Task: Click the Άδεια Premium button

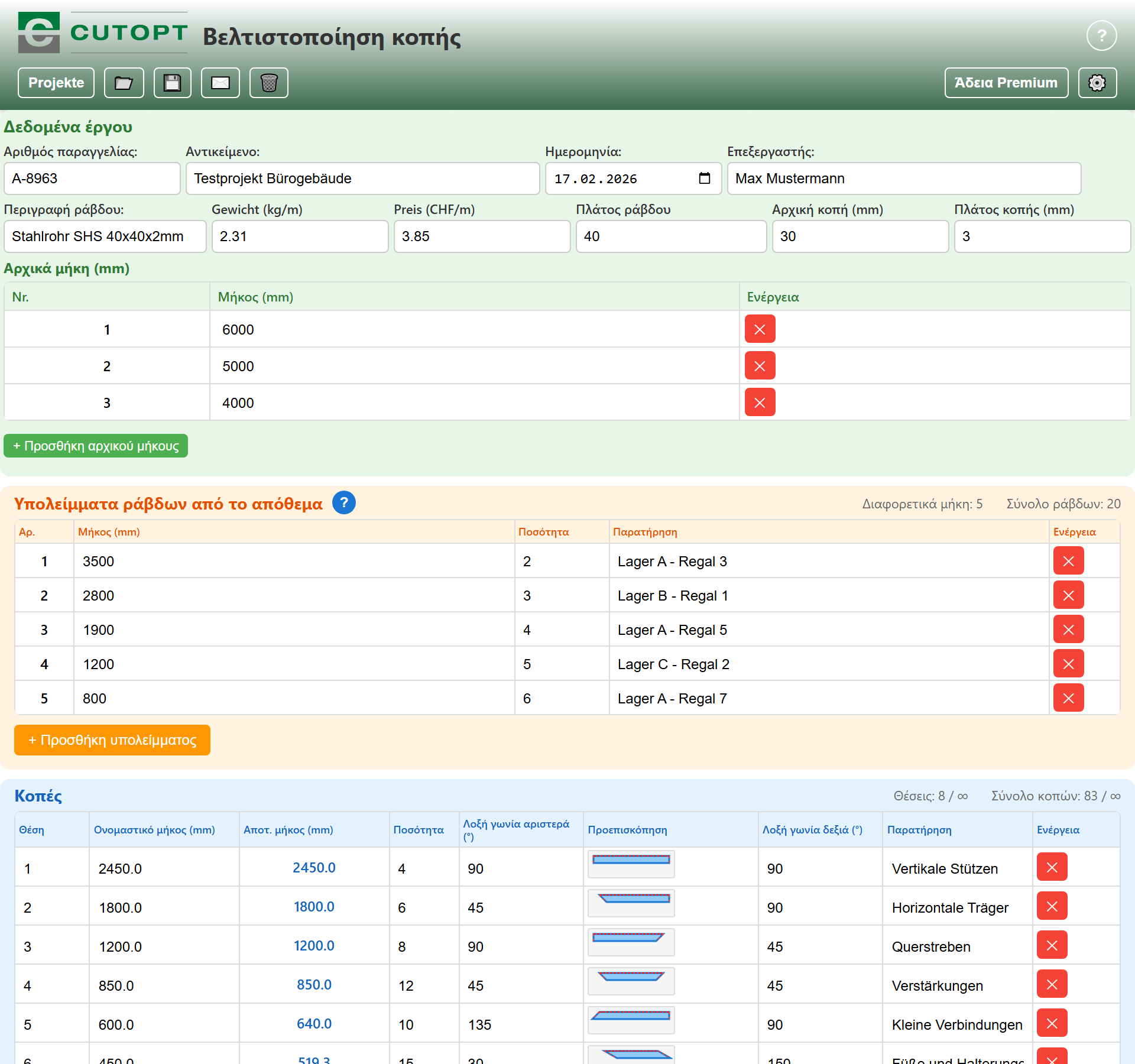Action: point(1006,83)
